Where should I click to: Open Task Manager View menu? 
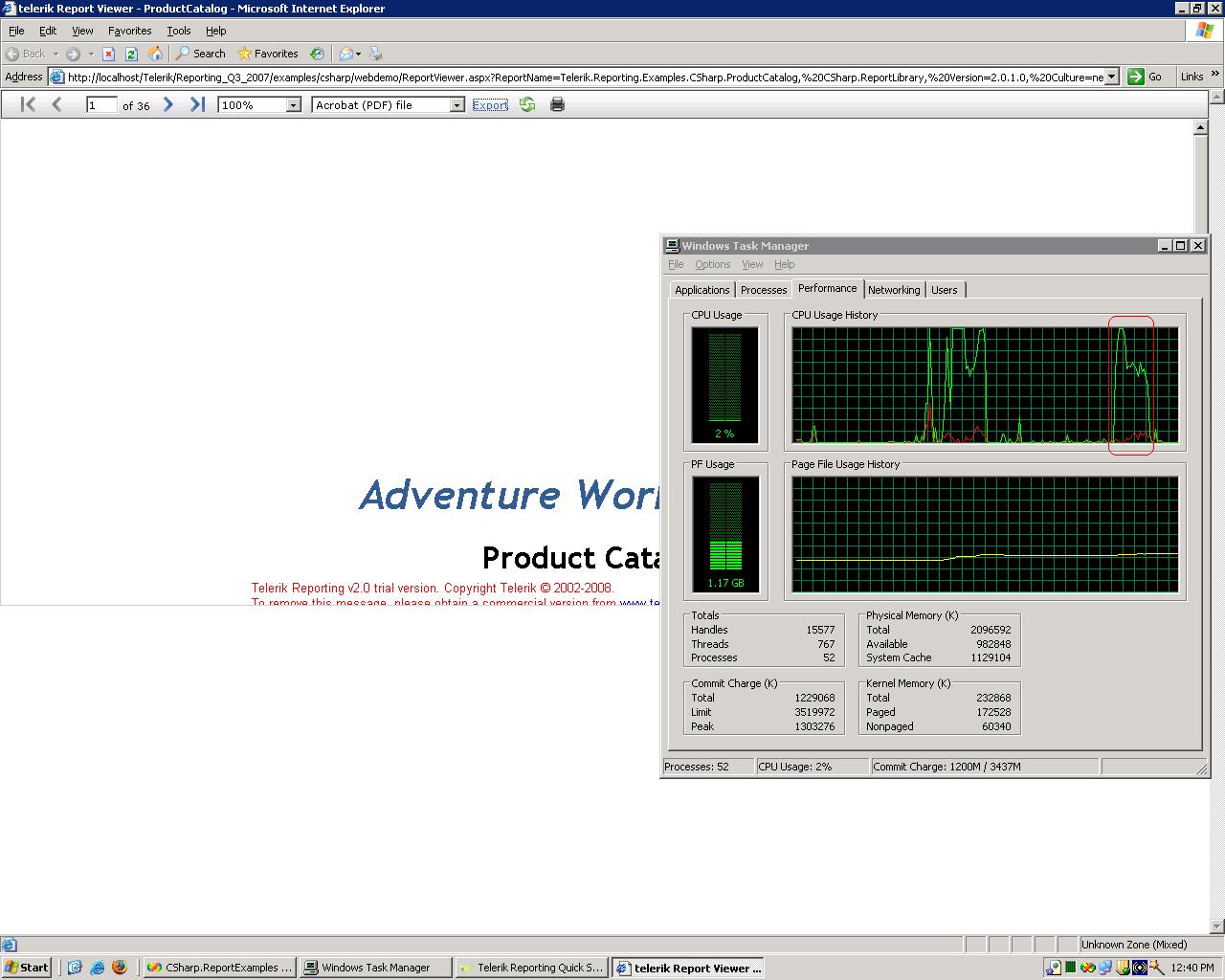pyautogui.click(x=752, y=264)
